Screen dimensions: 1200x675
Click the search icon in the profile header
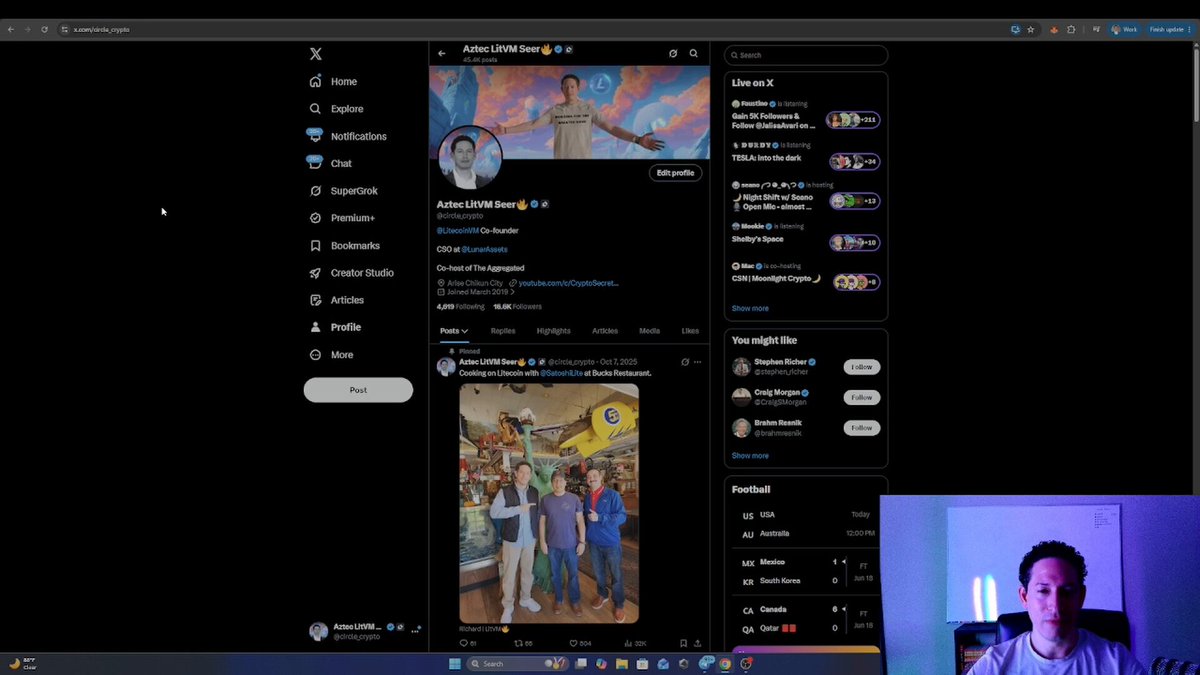tap(694, 53)
